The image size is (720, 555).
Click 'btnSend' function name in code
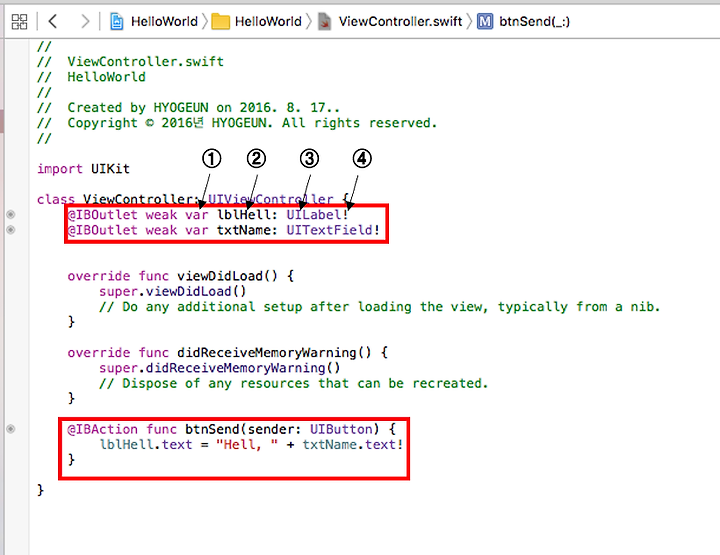[213, 429]
